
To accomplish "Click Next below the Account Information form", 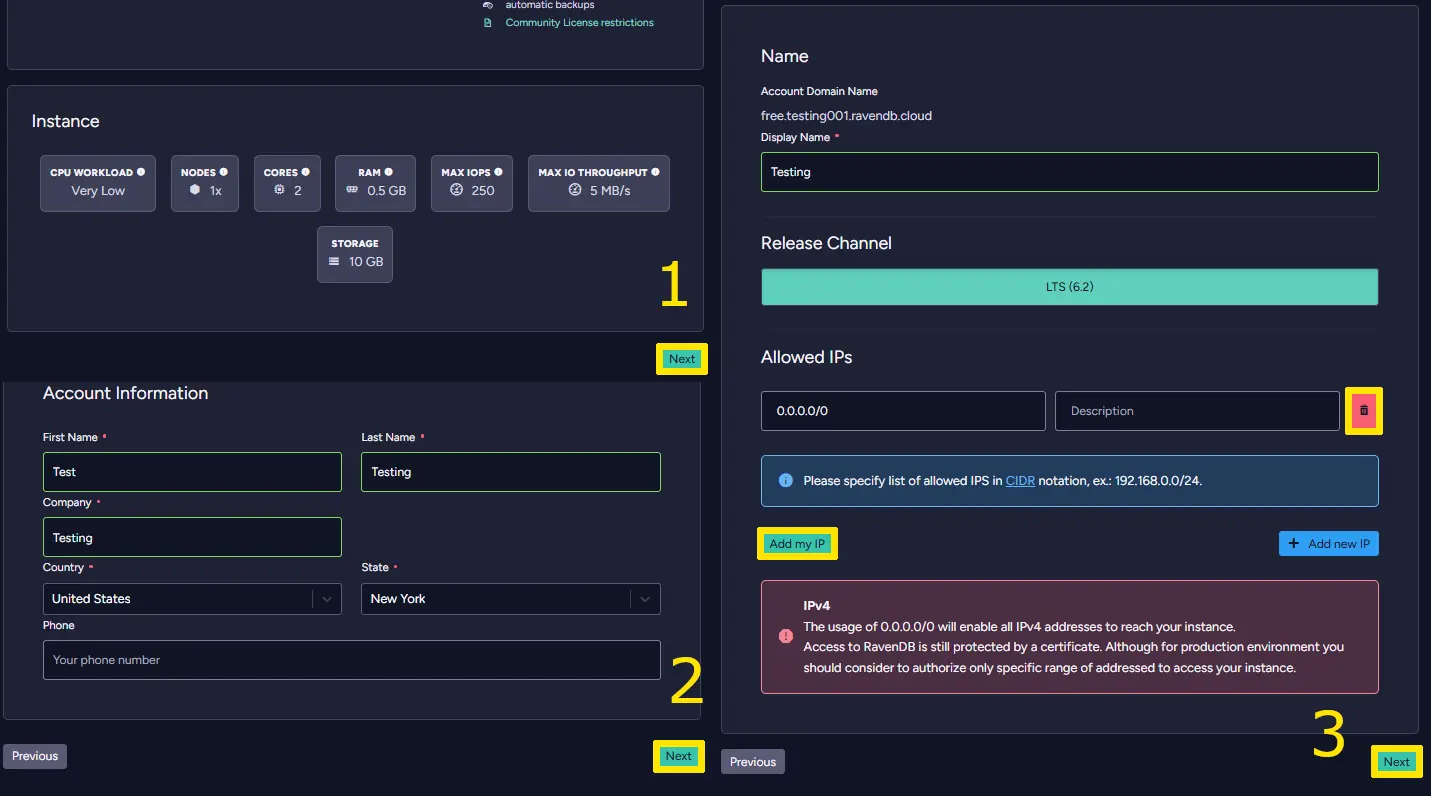I will tap(679, 756).
